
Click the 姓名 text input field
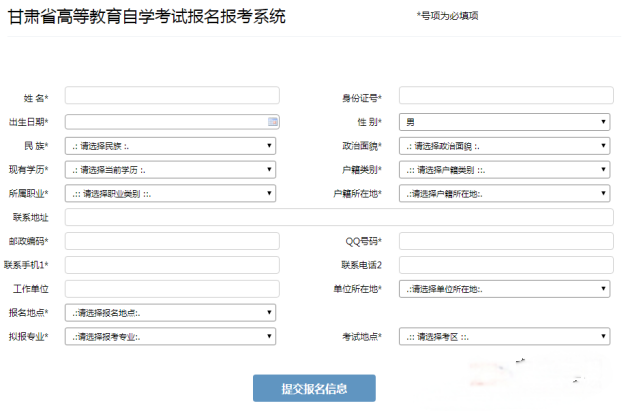[x=171, y=96]
